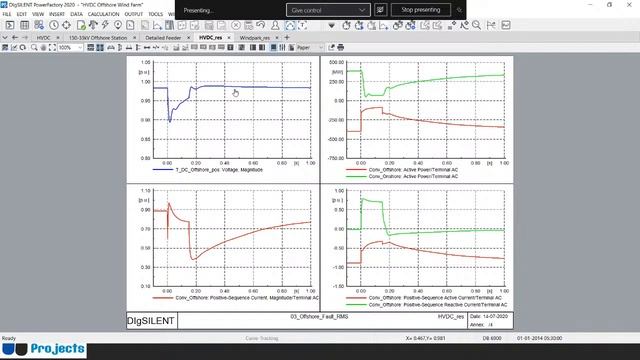Click the Curve Tracking status text
The width and height of the screenshot is (640, 360).
262,338
